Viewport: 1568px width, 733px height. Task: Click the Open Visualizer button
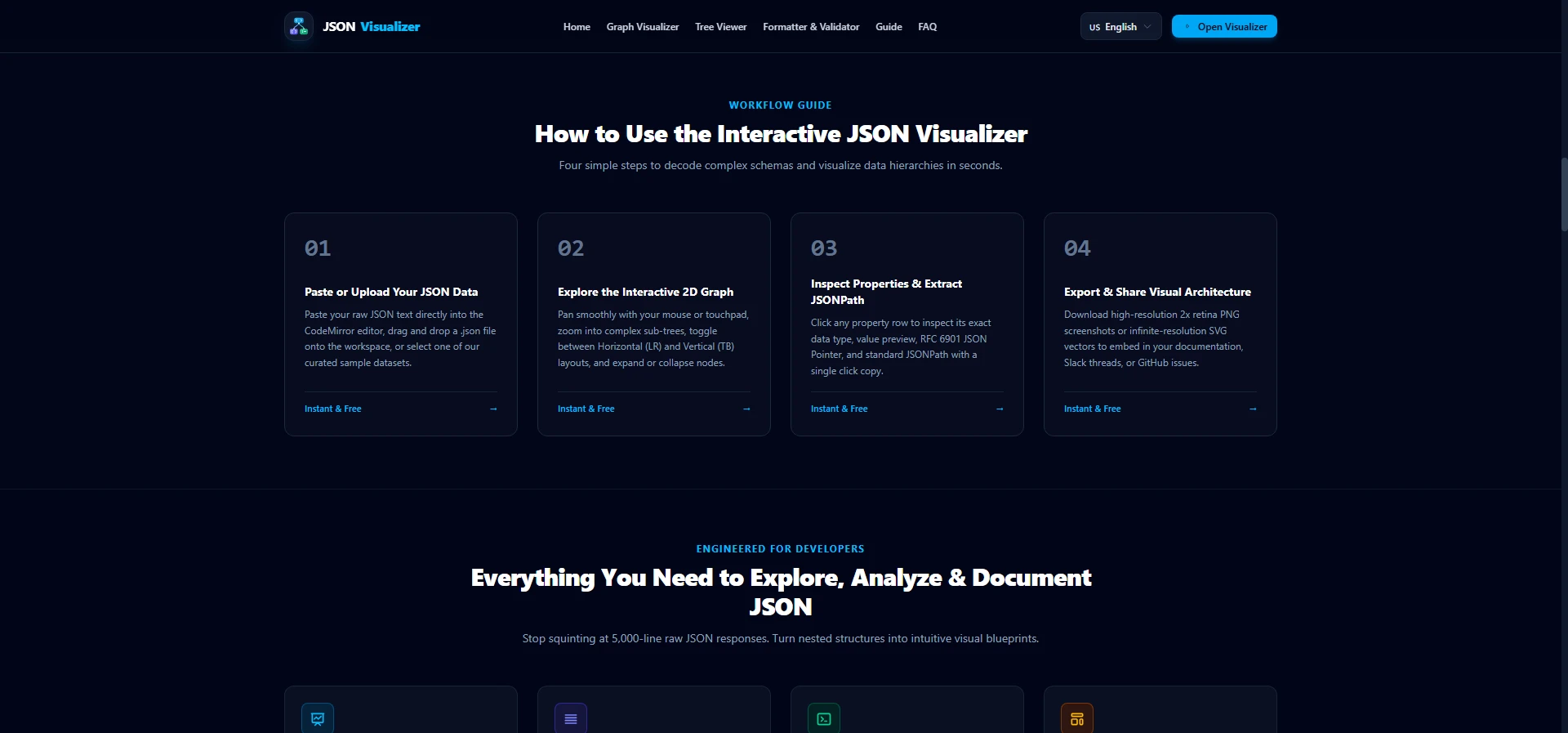1224,26
